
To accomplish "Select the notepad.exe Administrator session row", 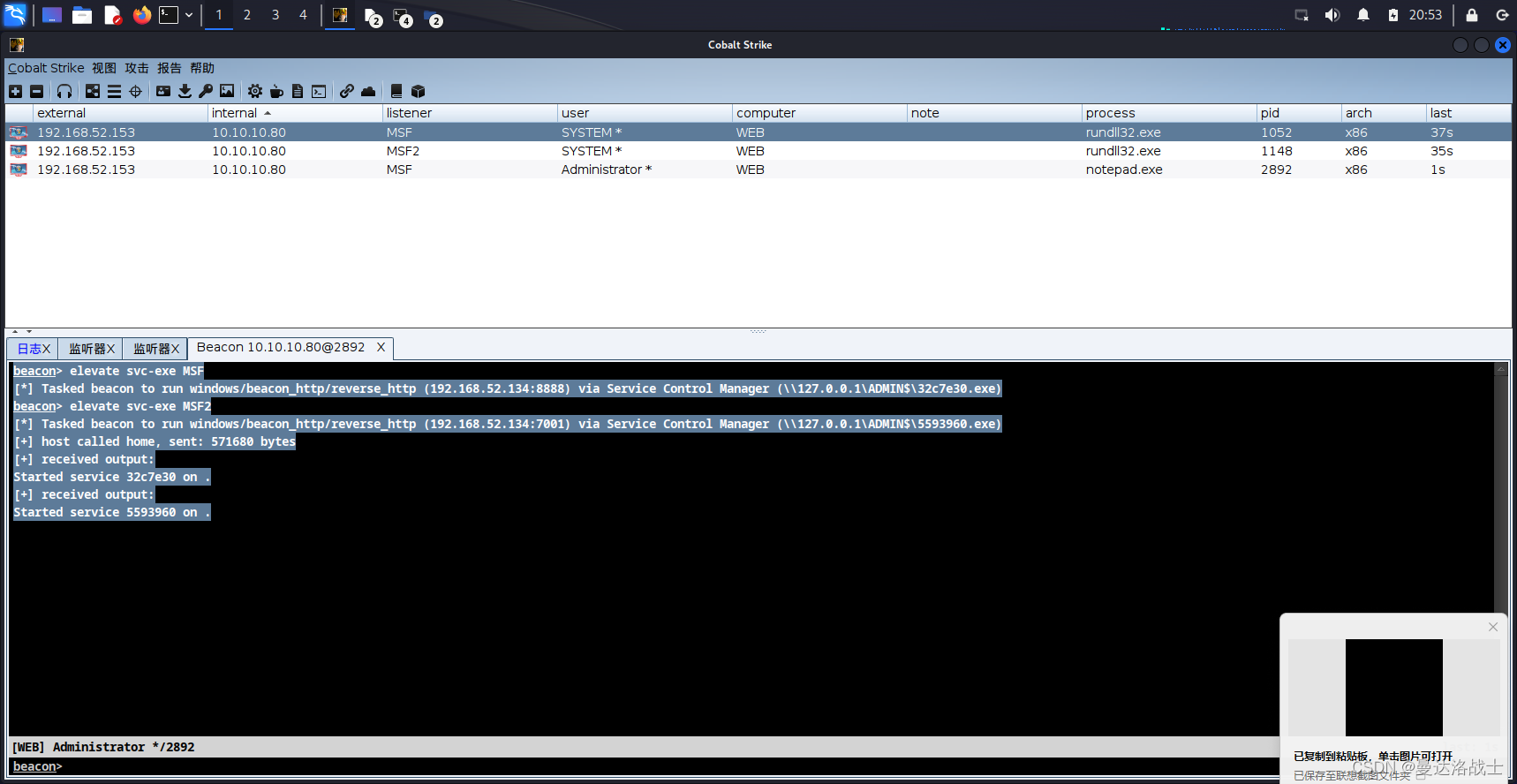I will click(758, 170).
